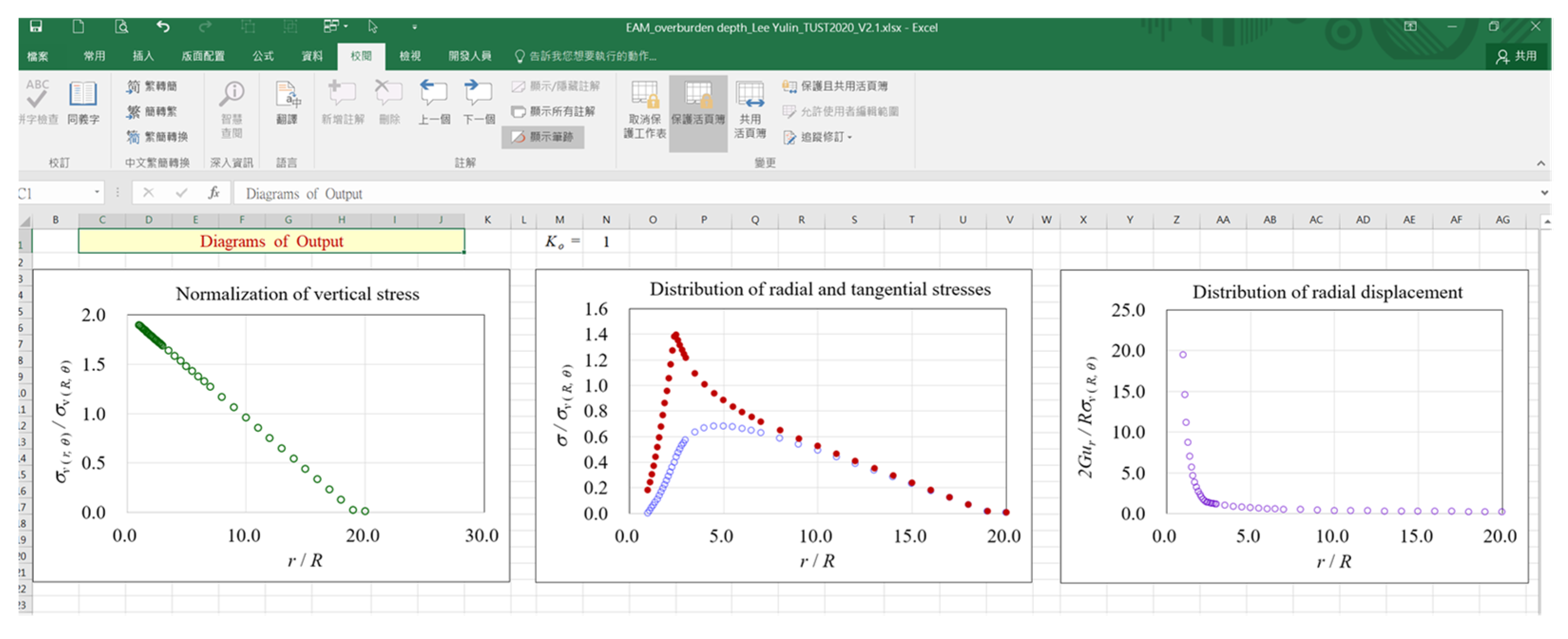Viewport: 1568px width, 639px height.
Task: Open the Name Box dropdown arrow
Action: 97,193
